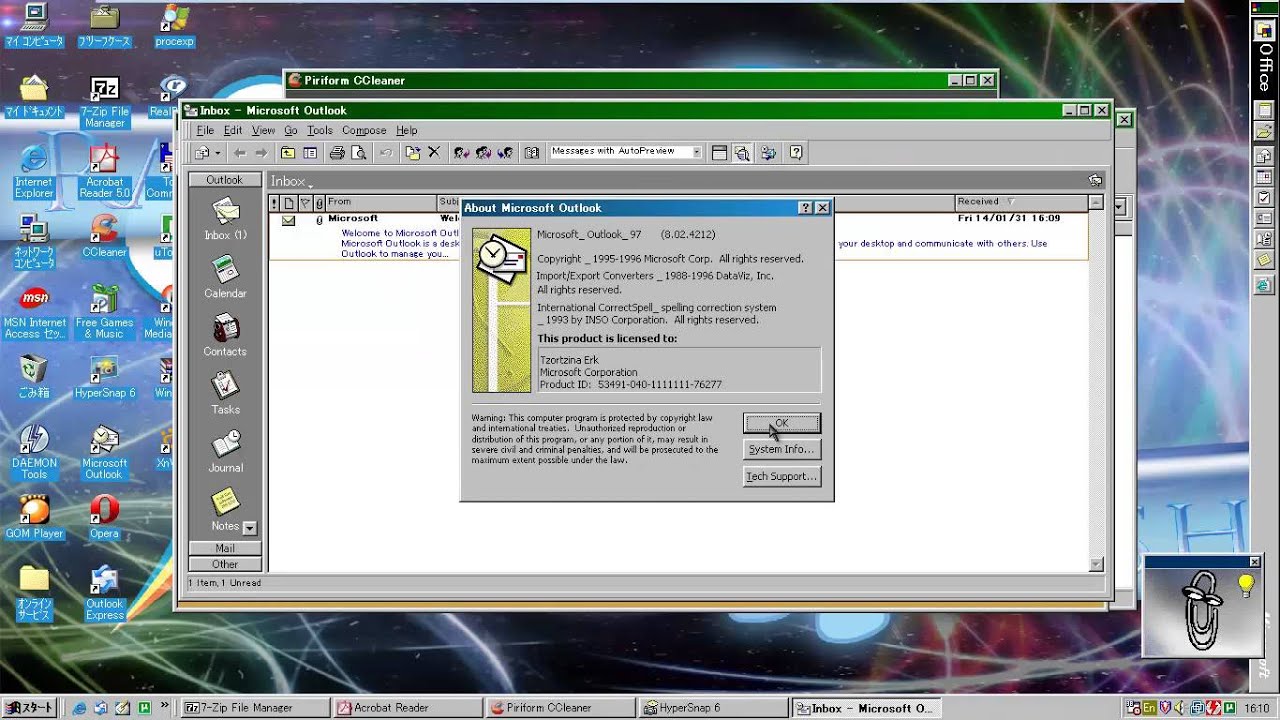
Task: Click the Print Preview toolbar icon
Action: click(x=359, y=153)
